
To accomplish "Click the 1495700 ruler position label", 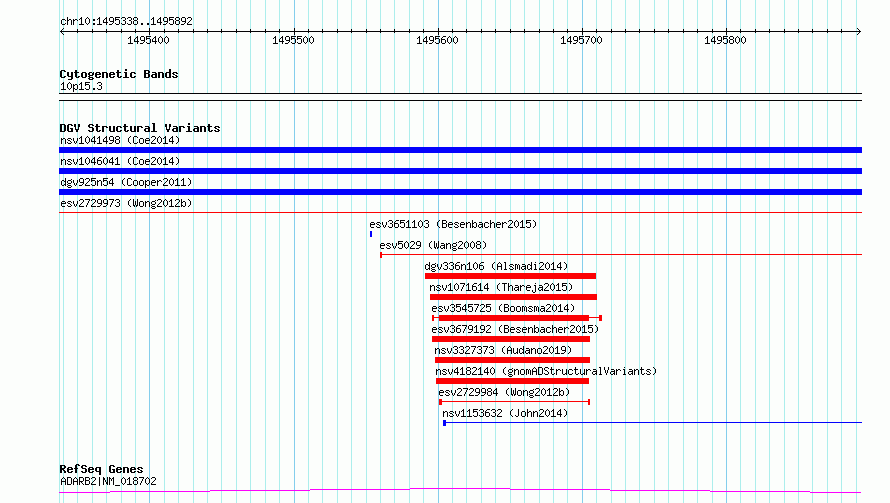I will (581, 40).
